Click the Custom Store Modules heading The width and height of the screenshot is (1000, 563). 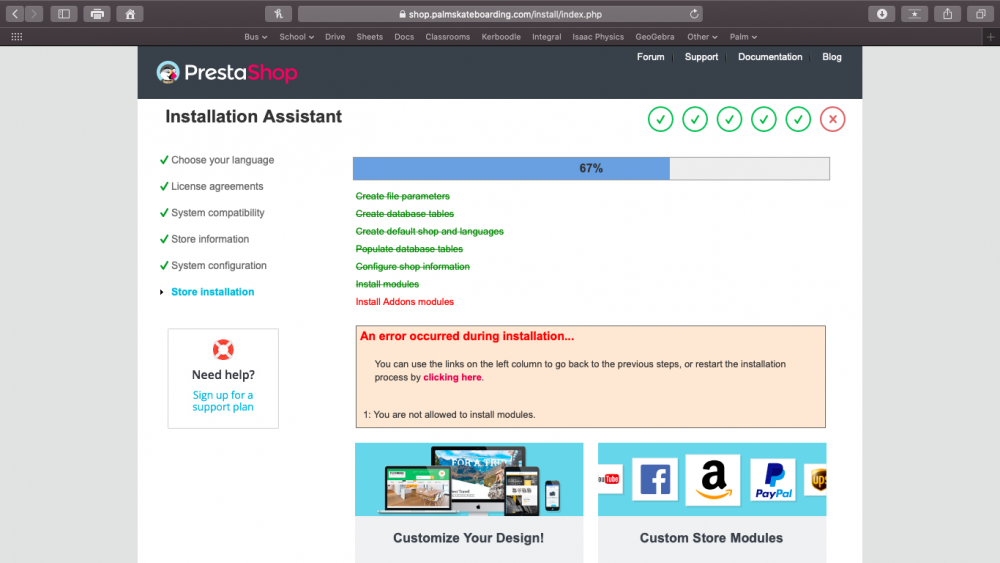point(711,537)
